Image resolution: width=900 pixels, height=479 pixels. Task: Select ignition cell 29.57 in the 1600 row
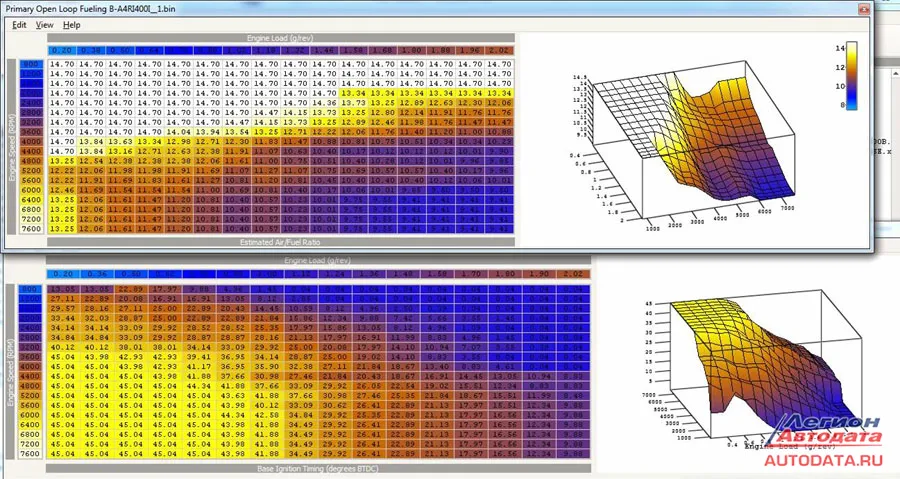63,308
